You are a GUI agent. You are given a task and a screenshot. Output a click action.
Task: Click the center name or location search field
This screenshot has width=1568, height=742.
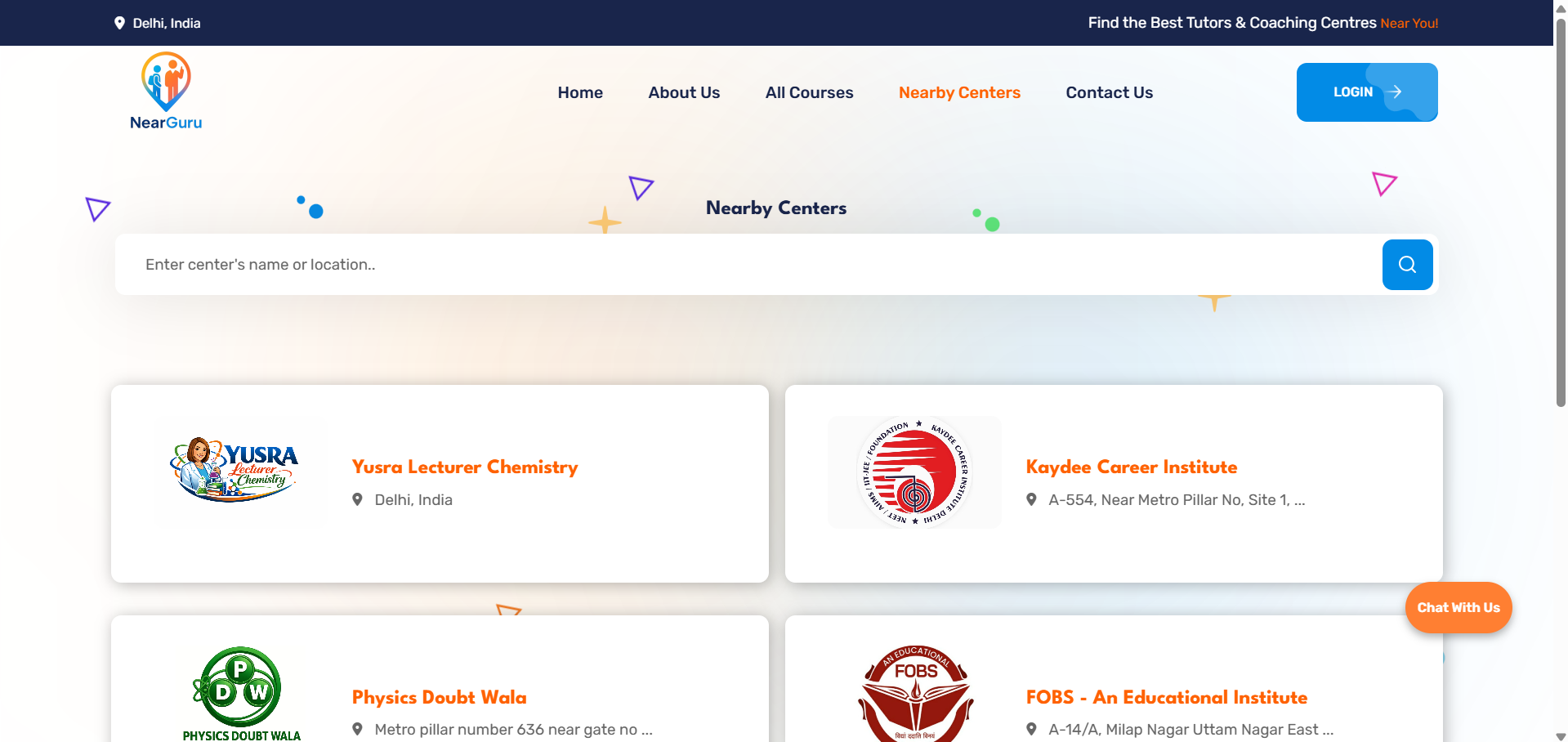(x=748, y=265)
